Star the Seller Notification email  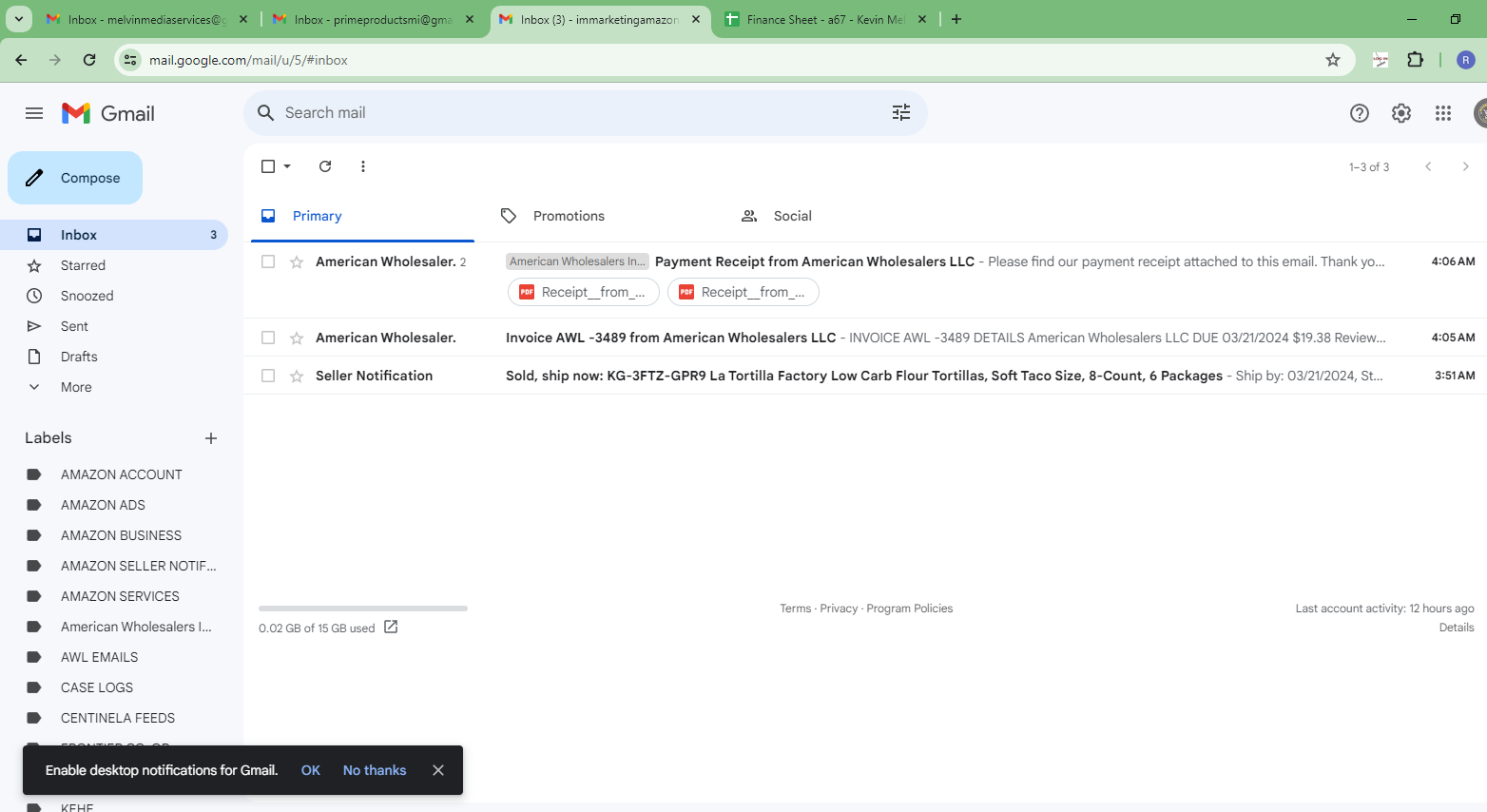[x=297, y=376]
